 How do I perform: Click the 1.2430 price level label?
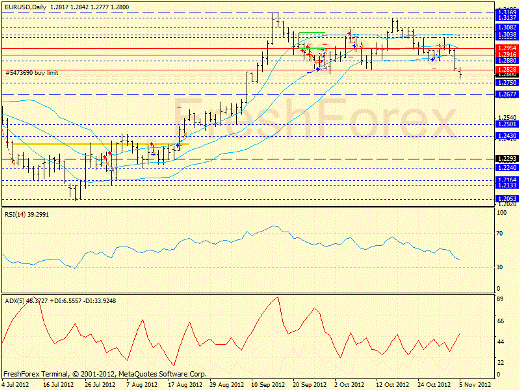507,136
